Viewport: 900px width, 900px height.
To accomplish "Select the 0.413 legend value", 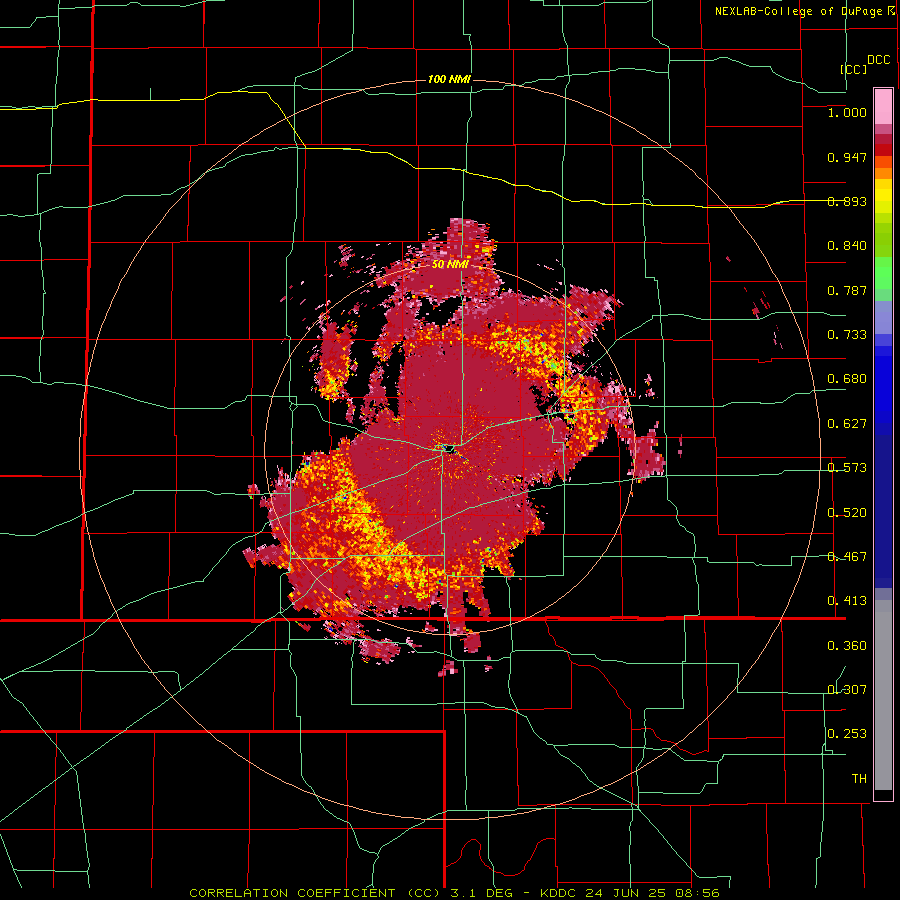I will coord(847,601).
